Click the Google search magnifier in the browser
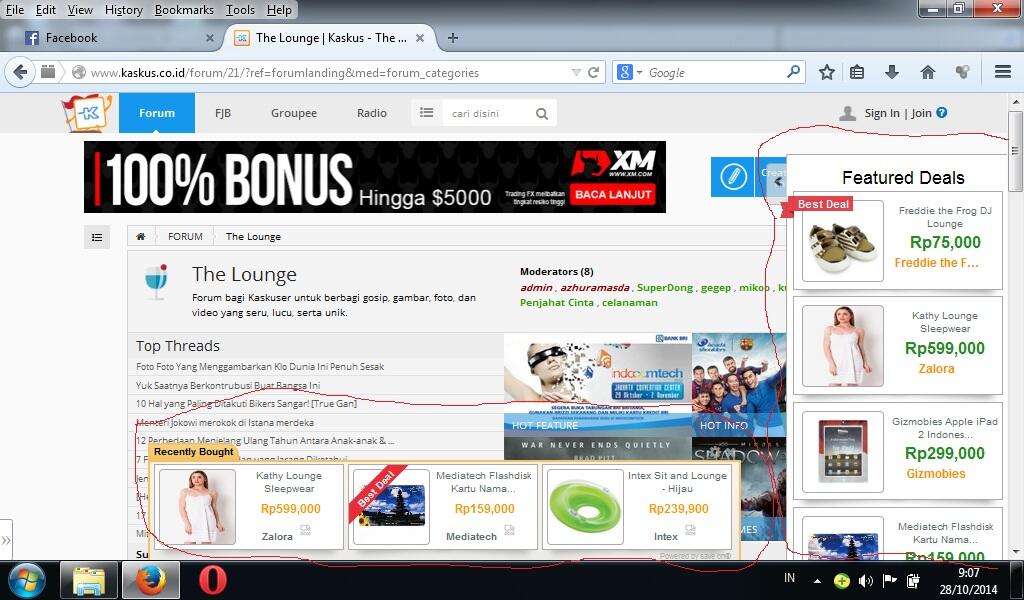Screen dimensions: 1024x600 coord(793,72)
